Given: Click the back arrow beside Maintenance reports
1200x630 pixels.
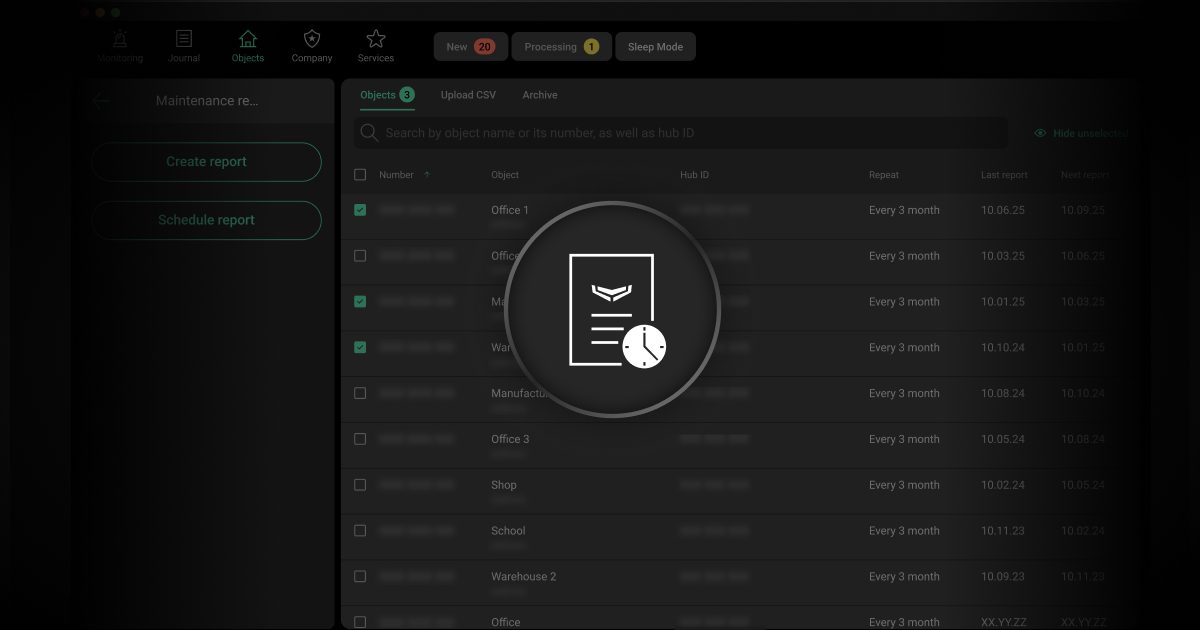Looking at the screenshot, I should [101, 101].
